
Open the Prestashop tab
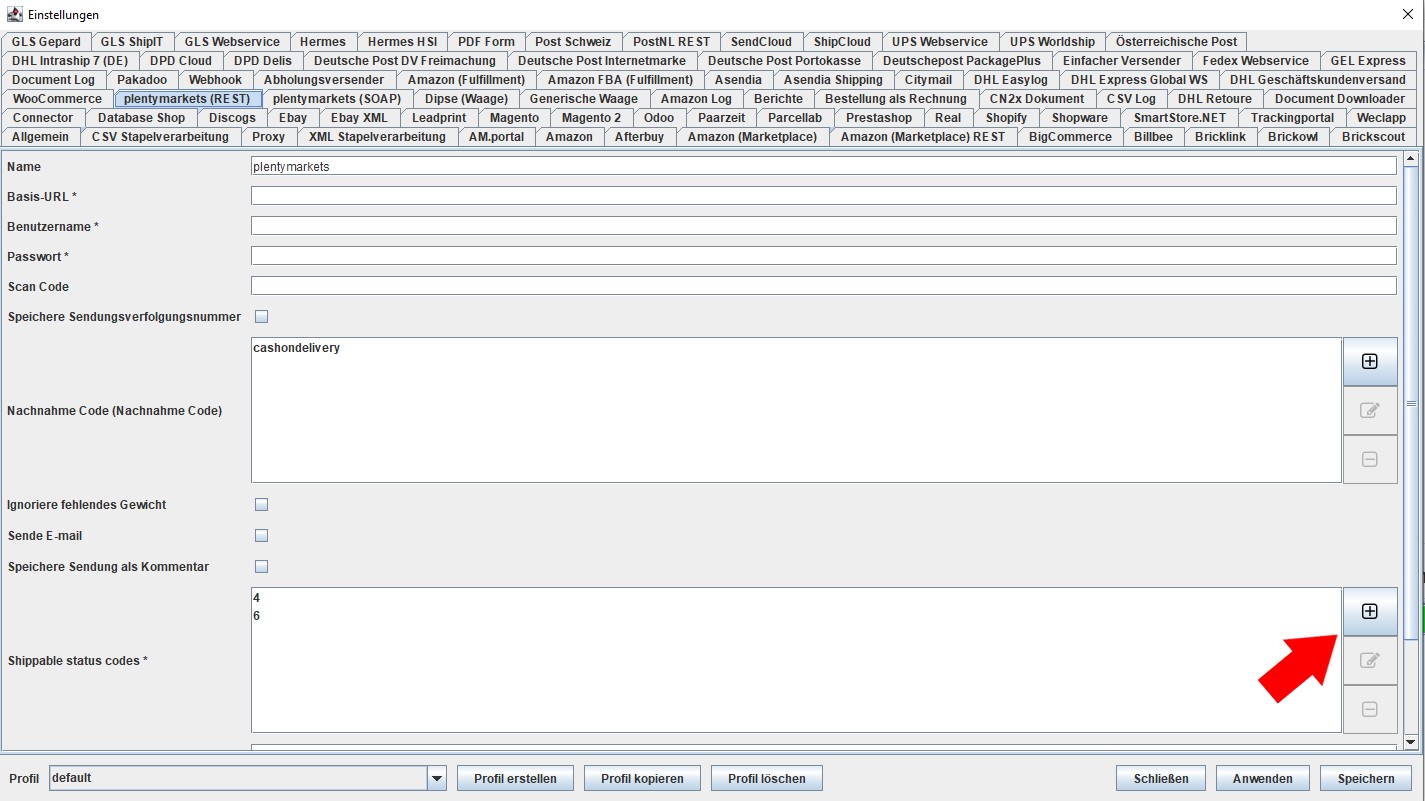[x=879, y=118]
